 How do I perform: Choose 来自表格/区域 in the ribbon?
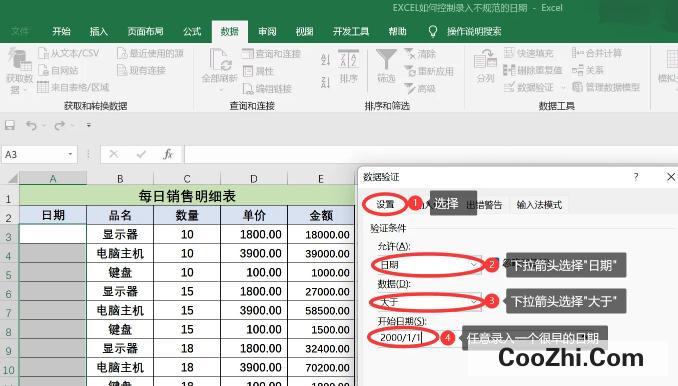[x=73, y=87]
